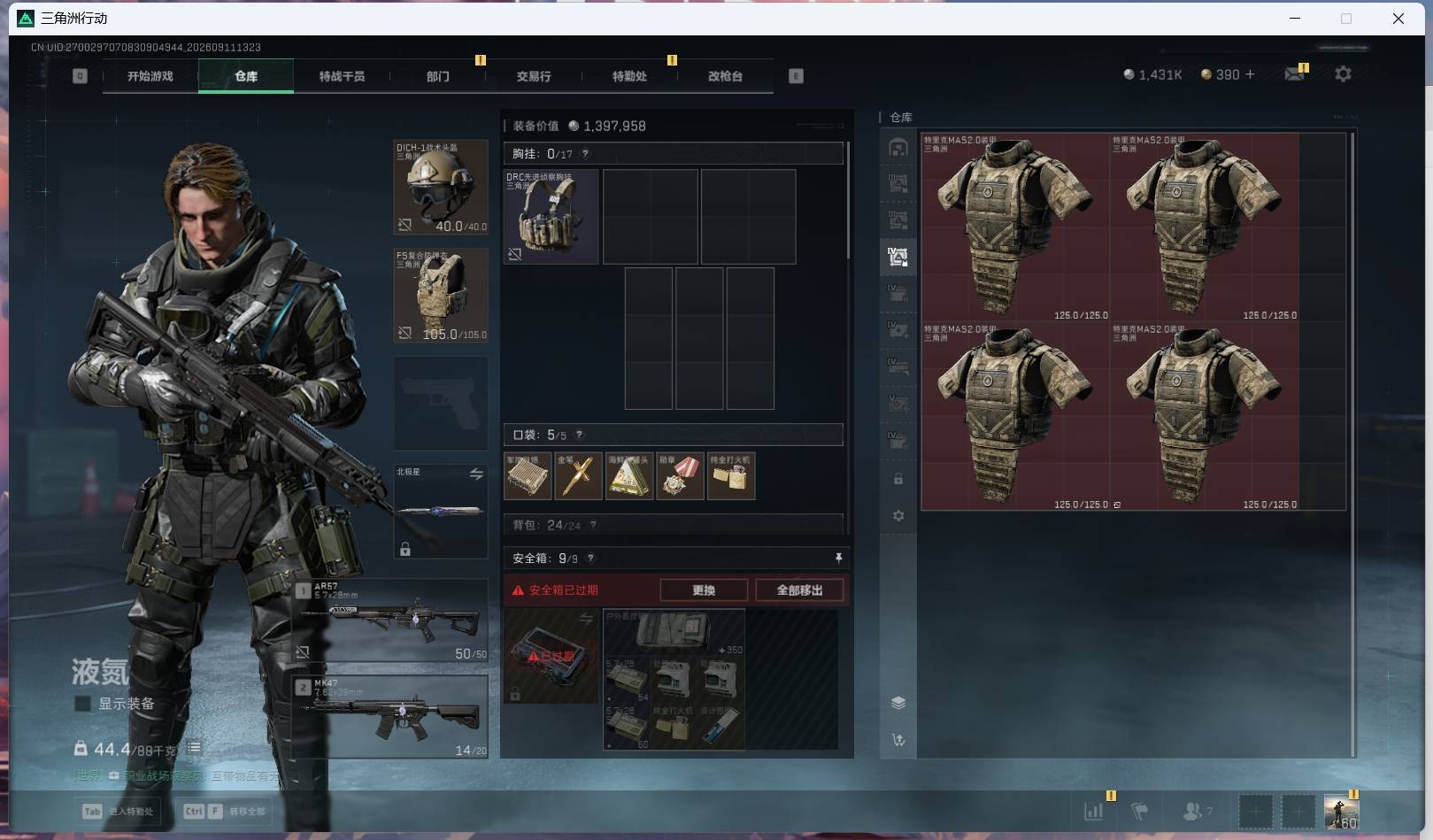Image resolution: width=1433 pixels, height=840 pixels.
Task: Select the active tier IV armor filter
Action: (898, 257)
